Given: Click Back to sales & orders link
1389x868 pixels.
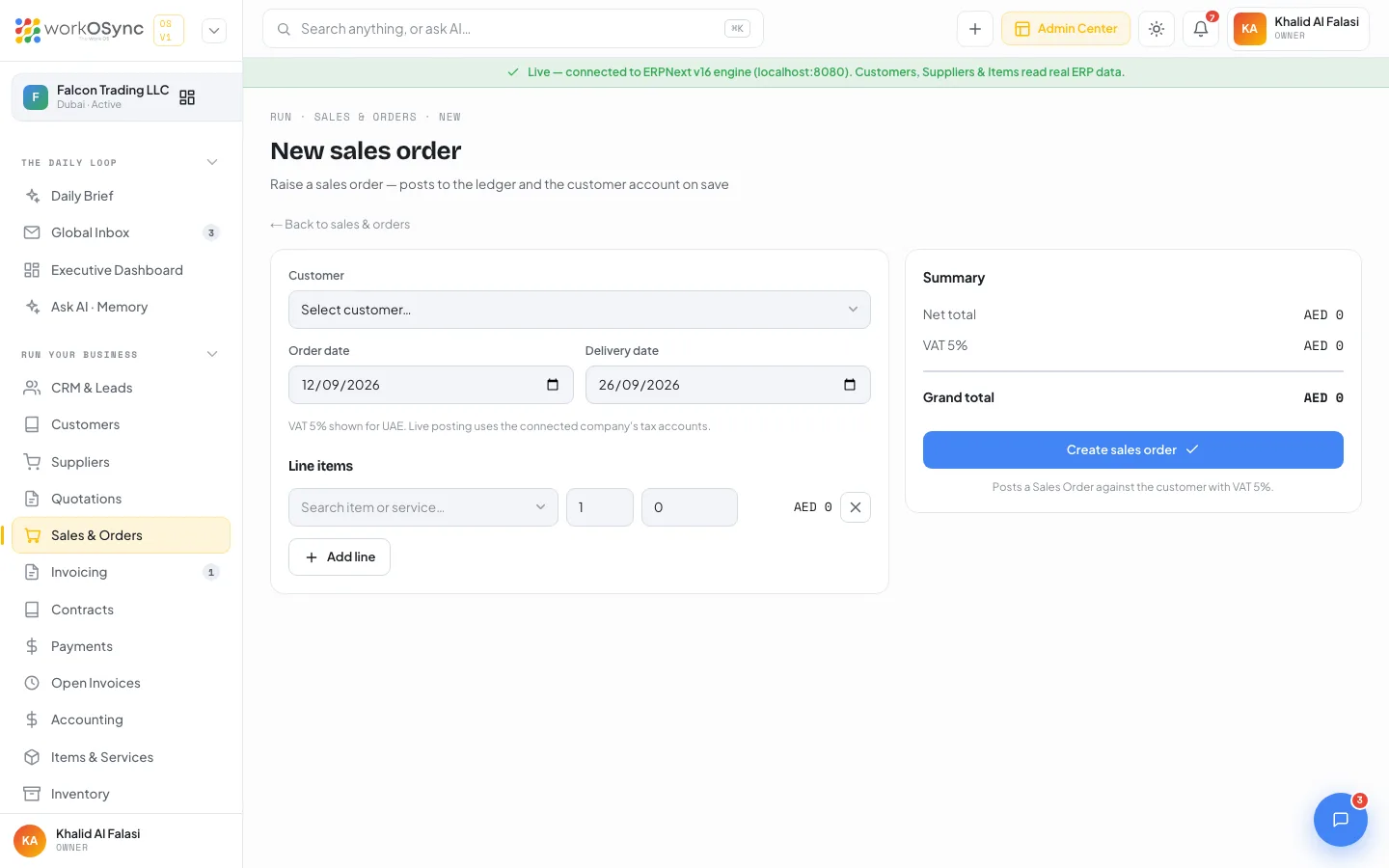Looking at the screenshot, I should coord(340,224).
